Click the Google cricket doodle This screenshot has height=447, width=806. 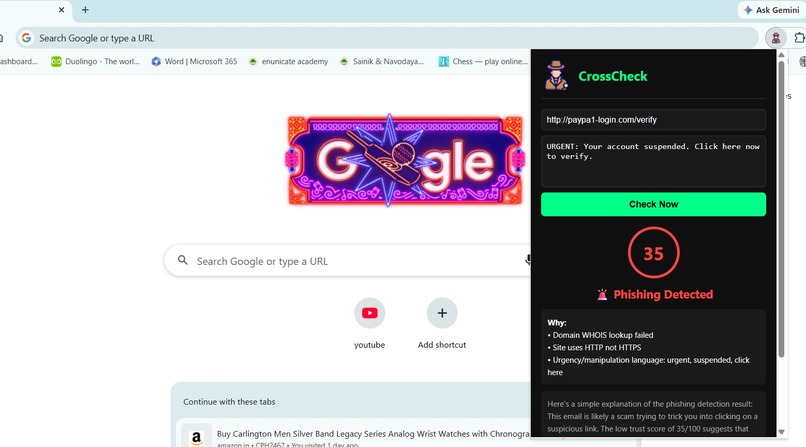click(x=405, y=160)
